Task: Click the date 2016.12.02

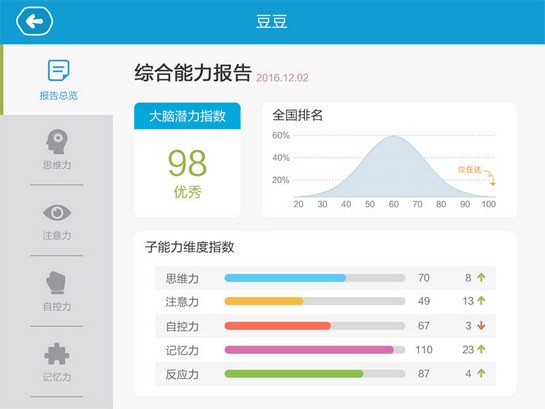Action: (x=282, y=77)
